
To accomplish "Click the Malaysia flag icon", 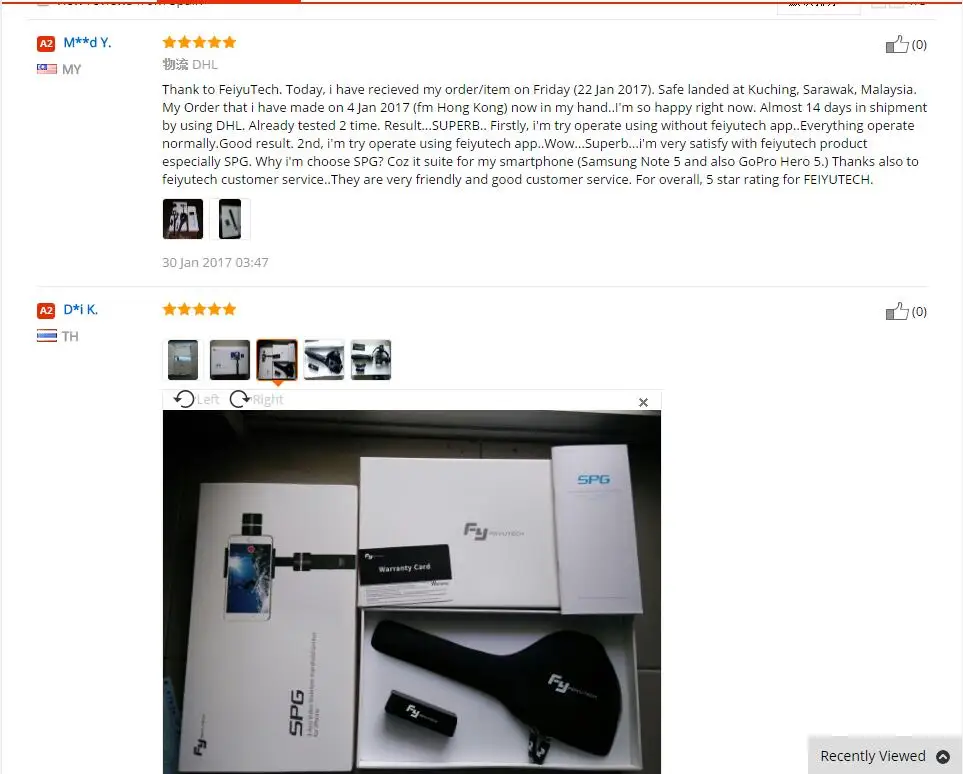I will [47, 69].
